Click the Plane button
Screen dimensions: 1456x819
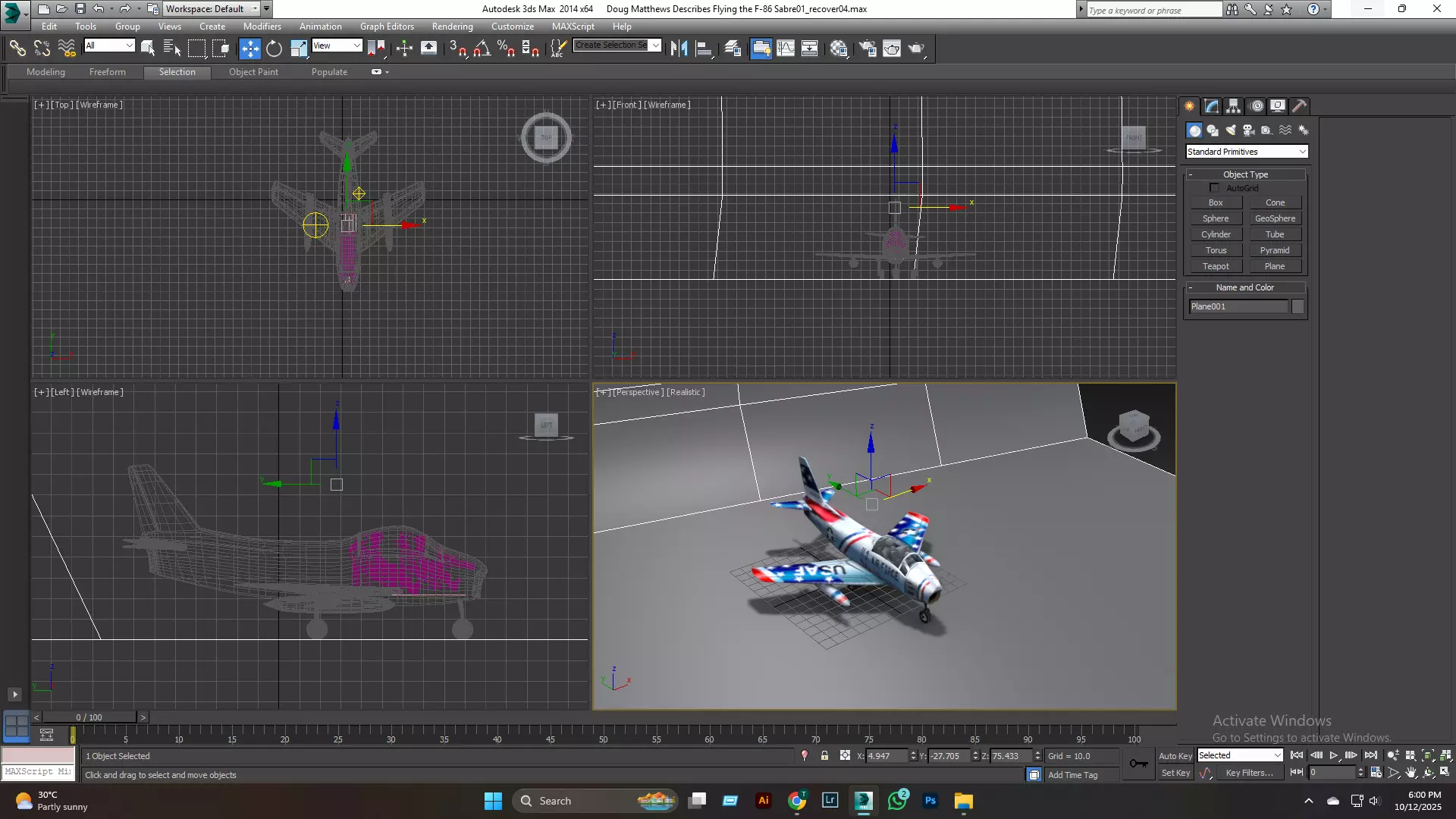point(1275,266)
